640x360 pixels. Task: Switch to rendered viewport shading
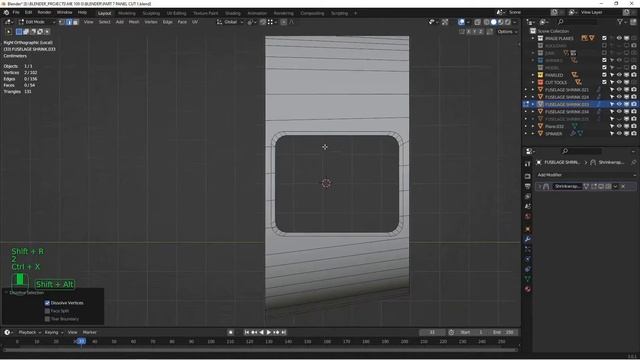tap(508, 22)
